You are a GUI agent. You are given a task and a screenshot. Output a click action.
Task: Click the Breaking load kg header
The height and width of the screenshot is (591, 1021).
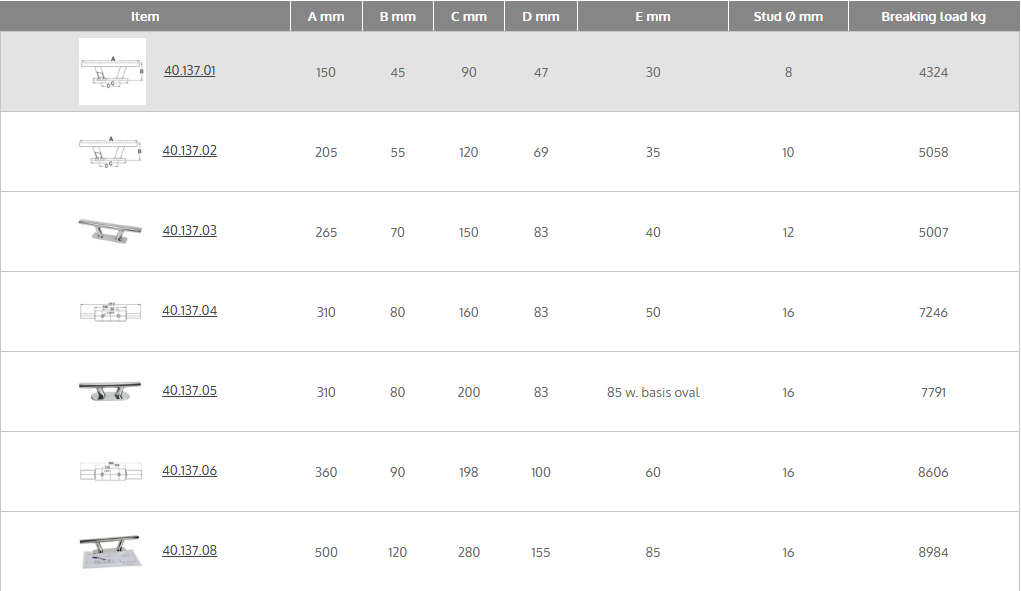pyautogui.click(x=933, y=17)
